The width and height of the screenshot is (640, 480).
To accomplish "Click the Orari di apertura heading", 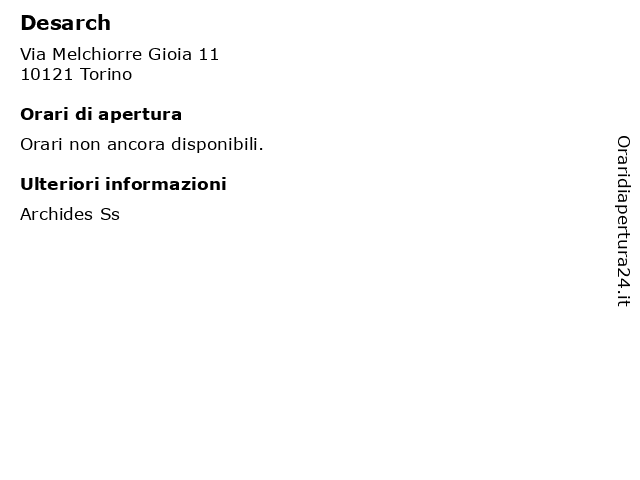I will 101,115.
